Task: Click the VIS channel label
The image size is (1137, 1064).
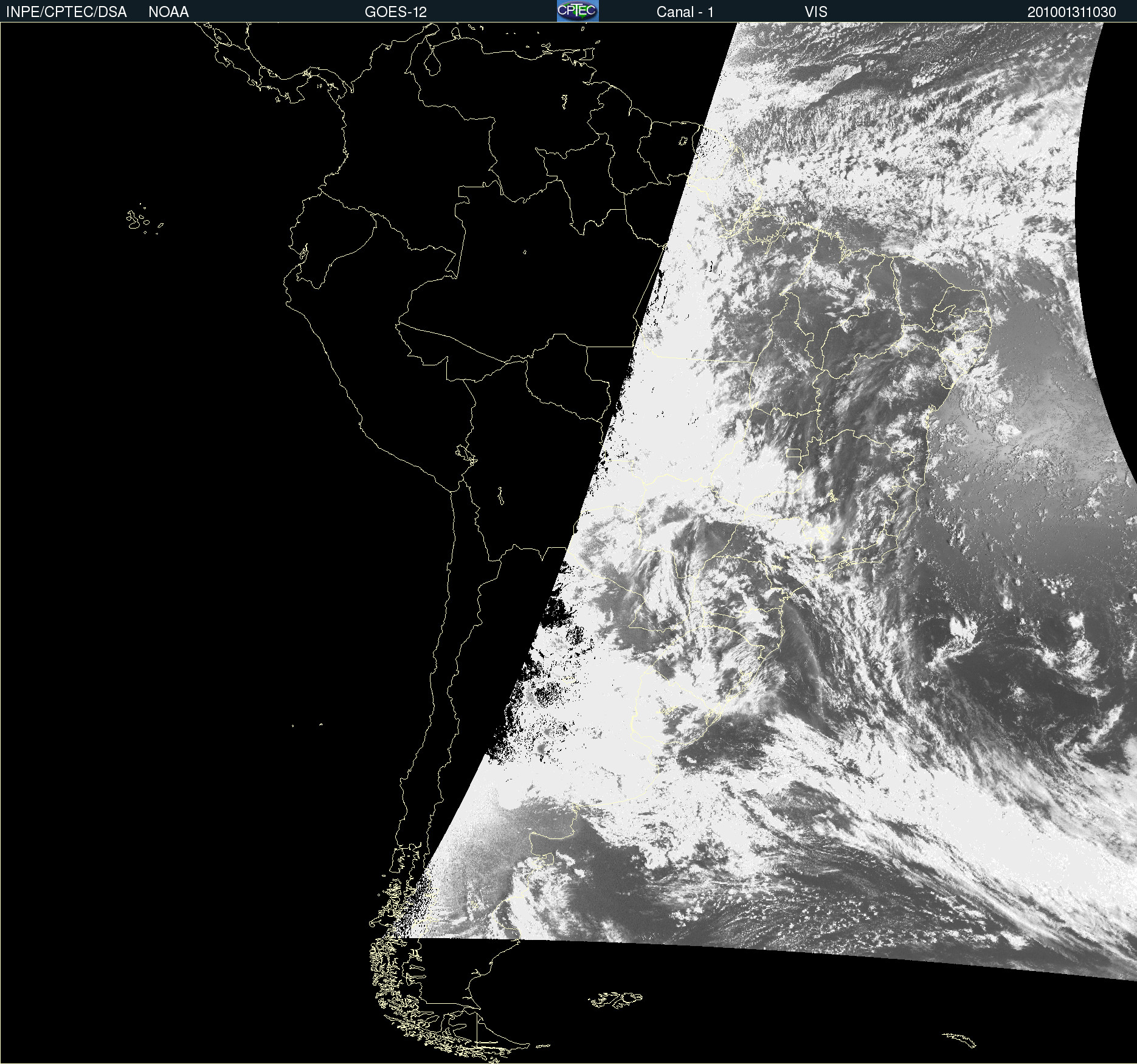Action: [816, 12]
